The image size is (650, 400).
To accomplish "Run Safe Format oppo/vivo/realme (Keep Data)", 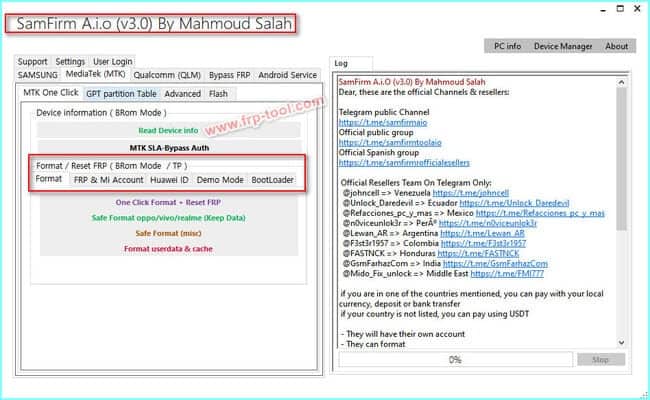I will 168,218.
